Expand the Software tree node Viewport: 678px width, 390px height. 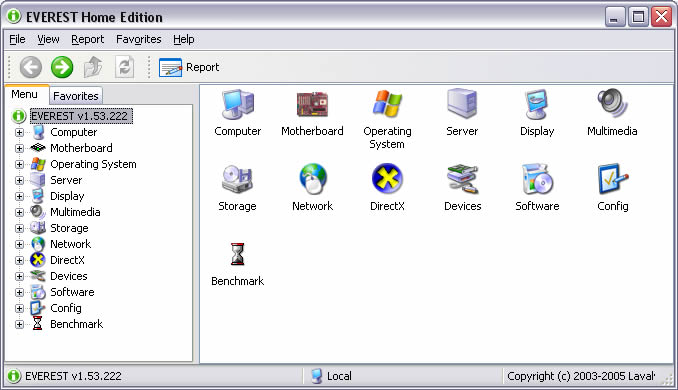19,292
